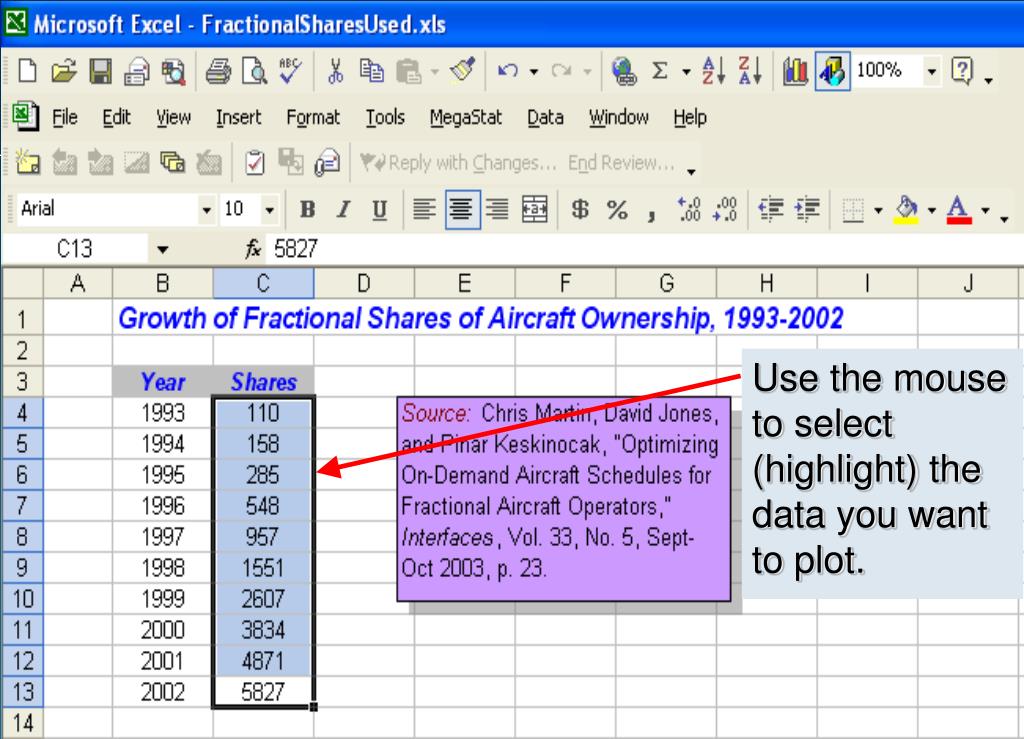The height and width of the screenshot is (739, 1024).
Task: Run the ABC spelling check
Action: (290, 71)
